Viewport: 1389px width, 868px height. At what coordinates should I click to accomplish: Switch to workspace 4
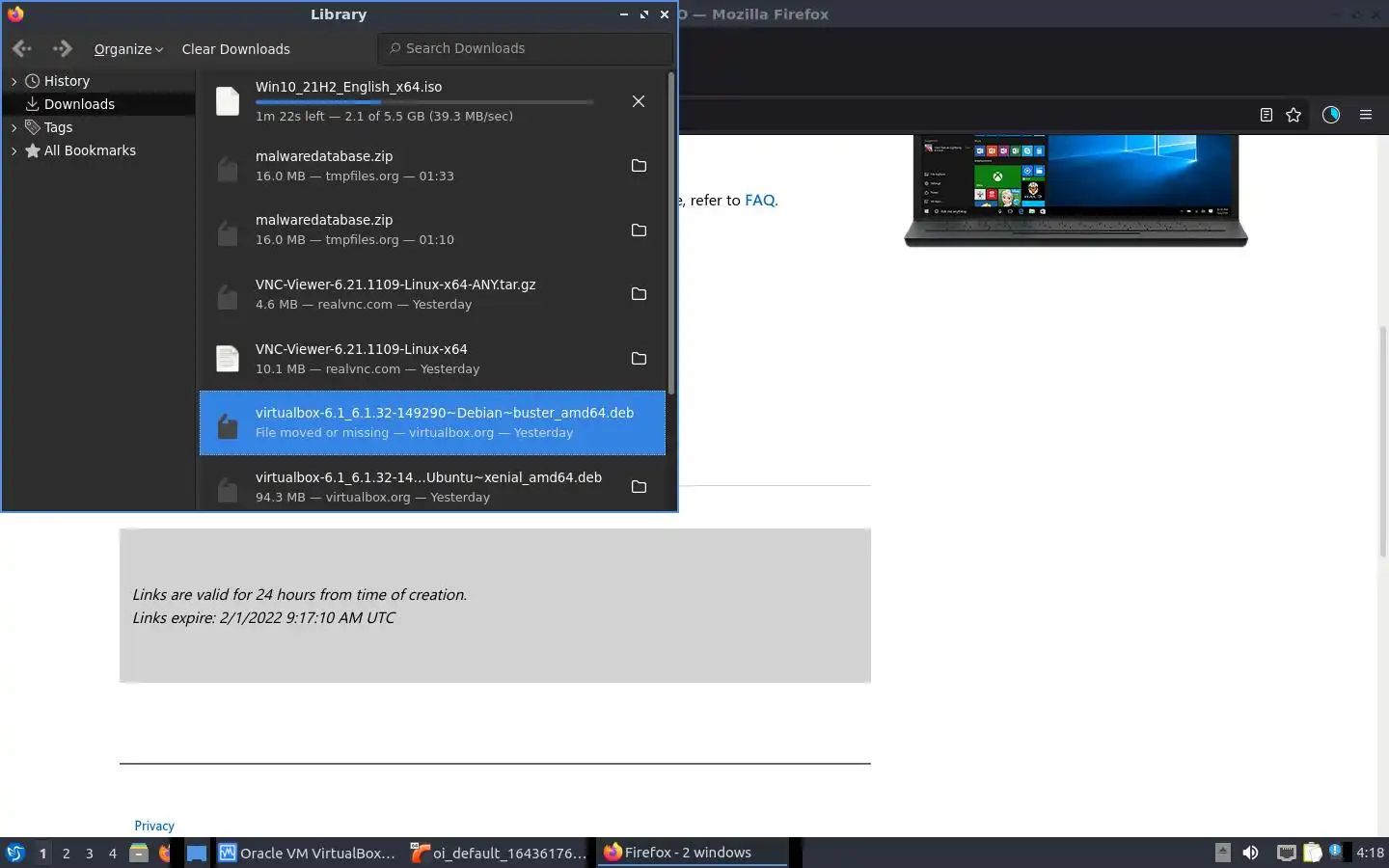point(113,853)
